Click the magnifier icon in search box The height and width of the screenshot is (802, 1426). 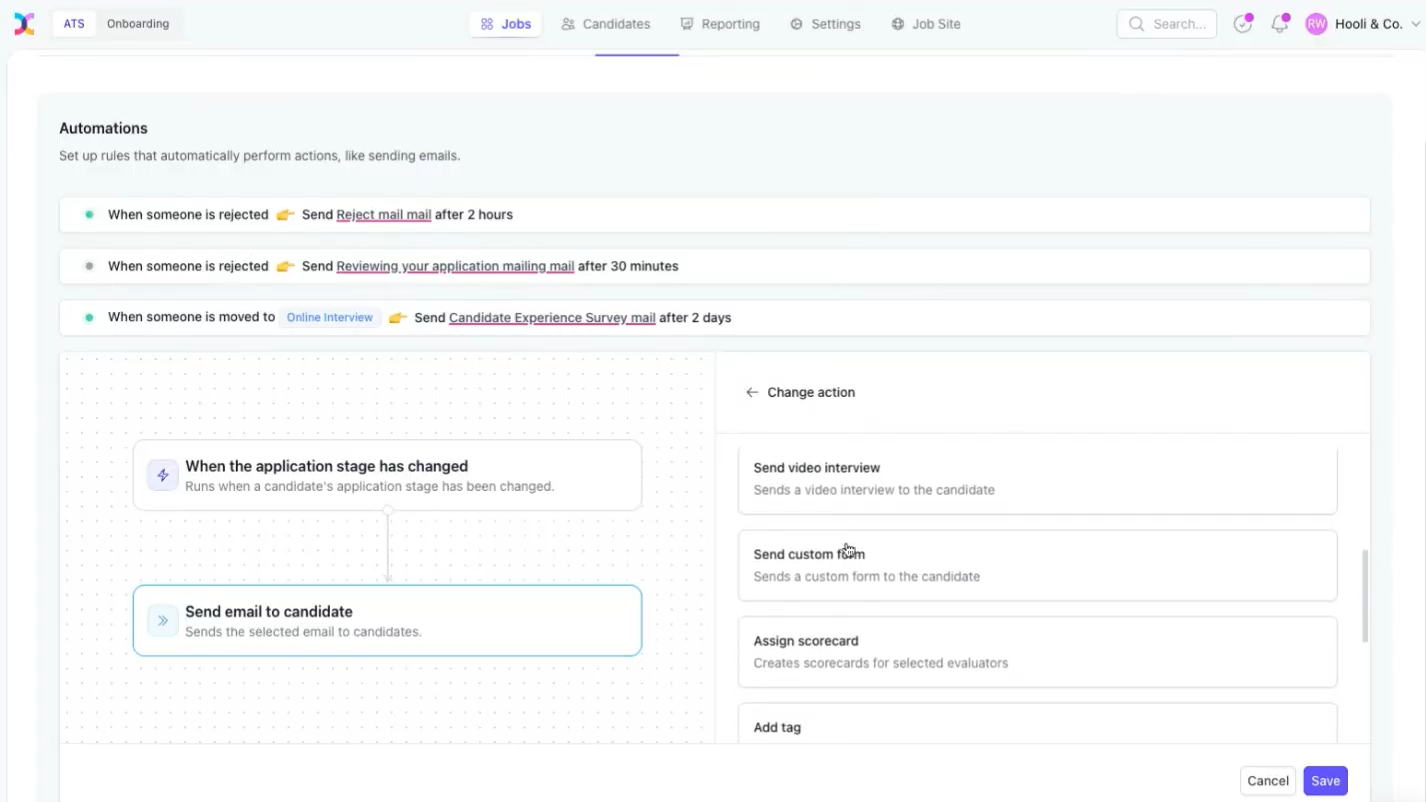(x=1136, y=24)
